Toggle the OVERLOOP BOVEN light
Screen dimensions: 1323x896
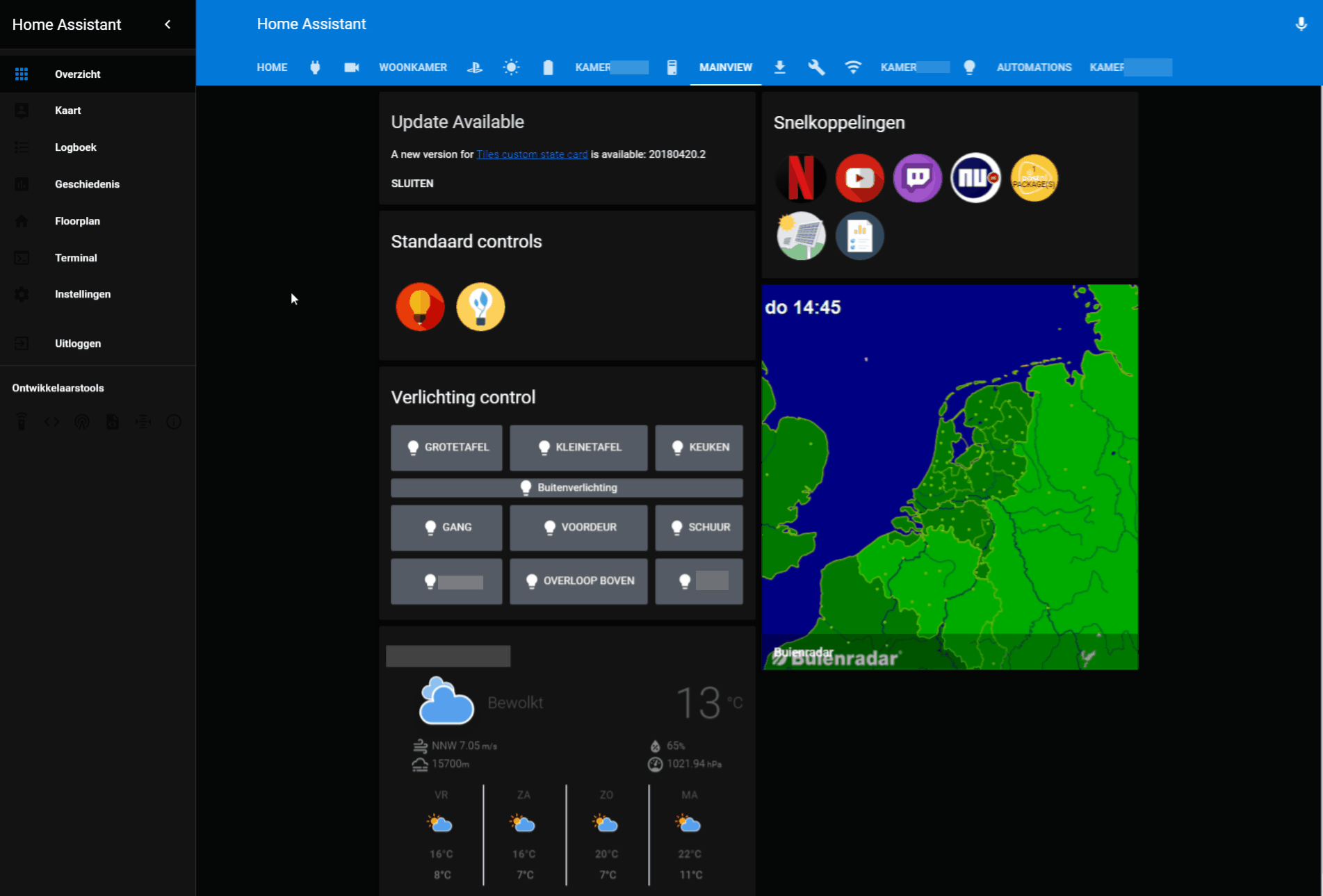click(578, 581)
